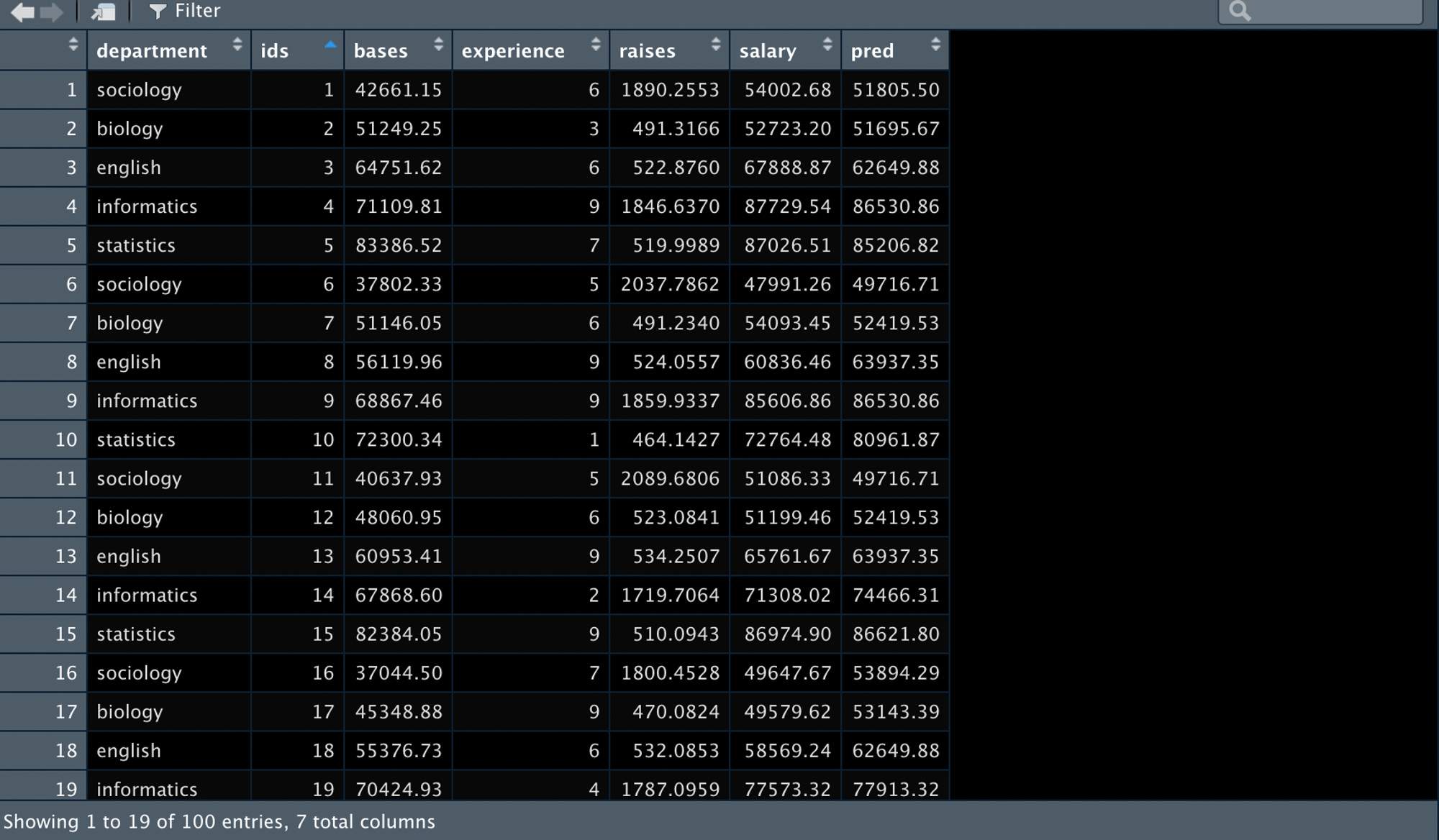Screen dimensions: 1439x840
Task: Click pred value 80961.87
Action: pyautogui.click(x=895, y=439)
